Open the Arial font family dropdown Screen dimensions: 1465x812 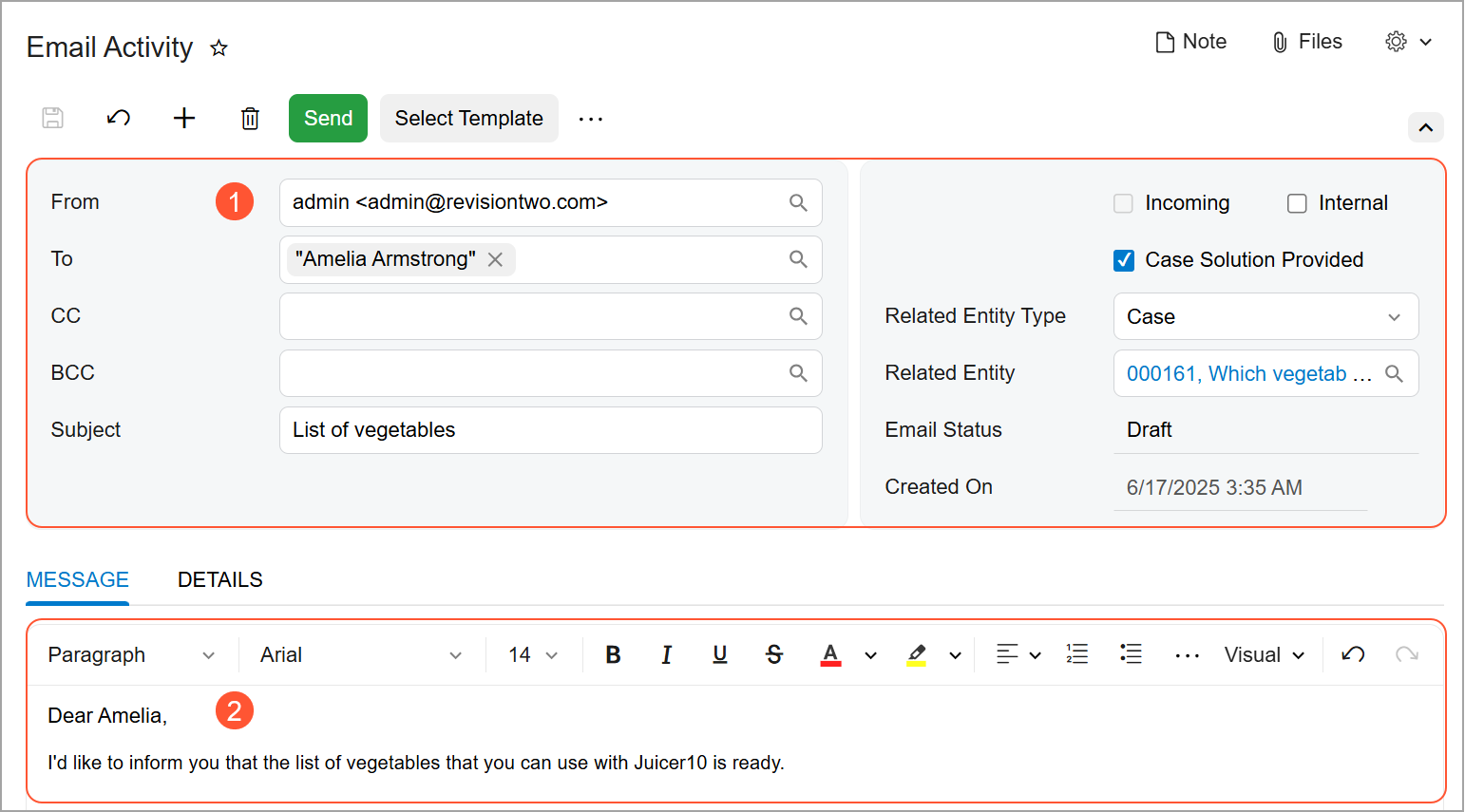coord(361,655)
